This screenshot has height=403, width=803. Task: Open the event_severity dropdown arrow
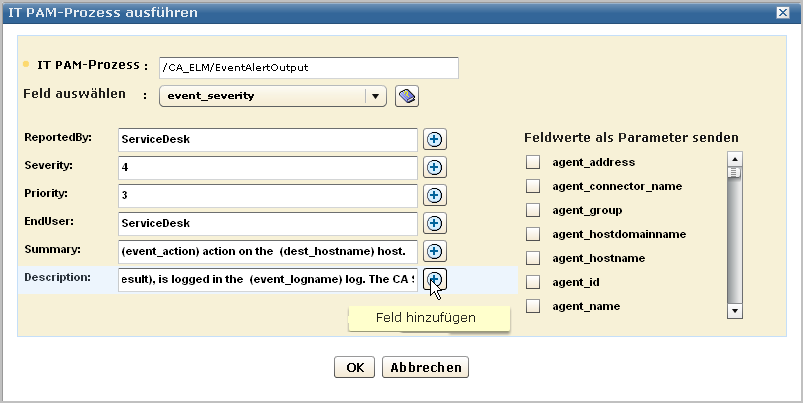375,96
